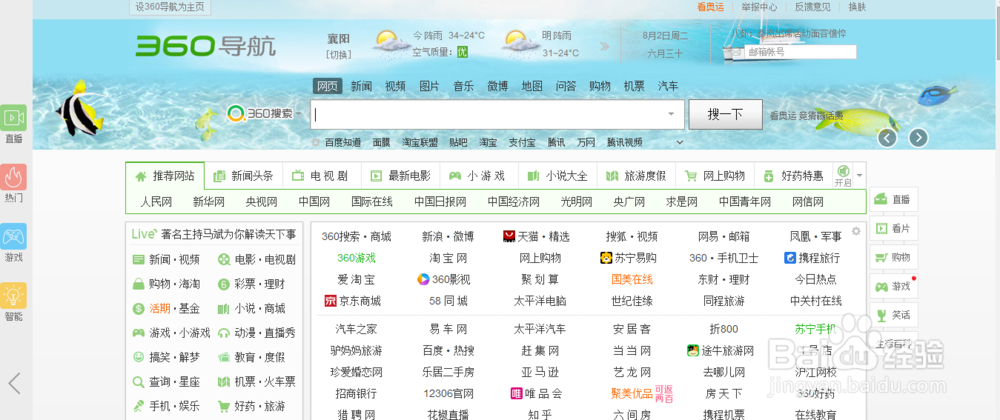1000x420 pixels.
Task: Open the 热门 flame icon in left sidebar
Action: coord(14,177)
